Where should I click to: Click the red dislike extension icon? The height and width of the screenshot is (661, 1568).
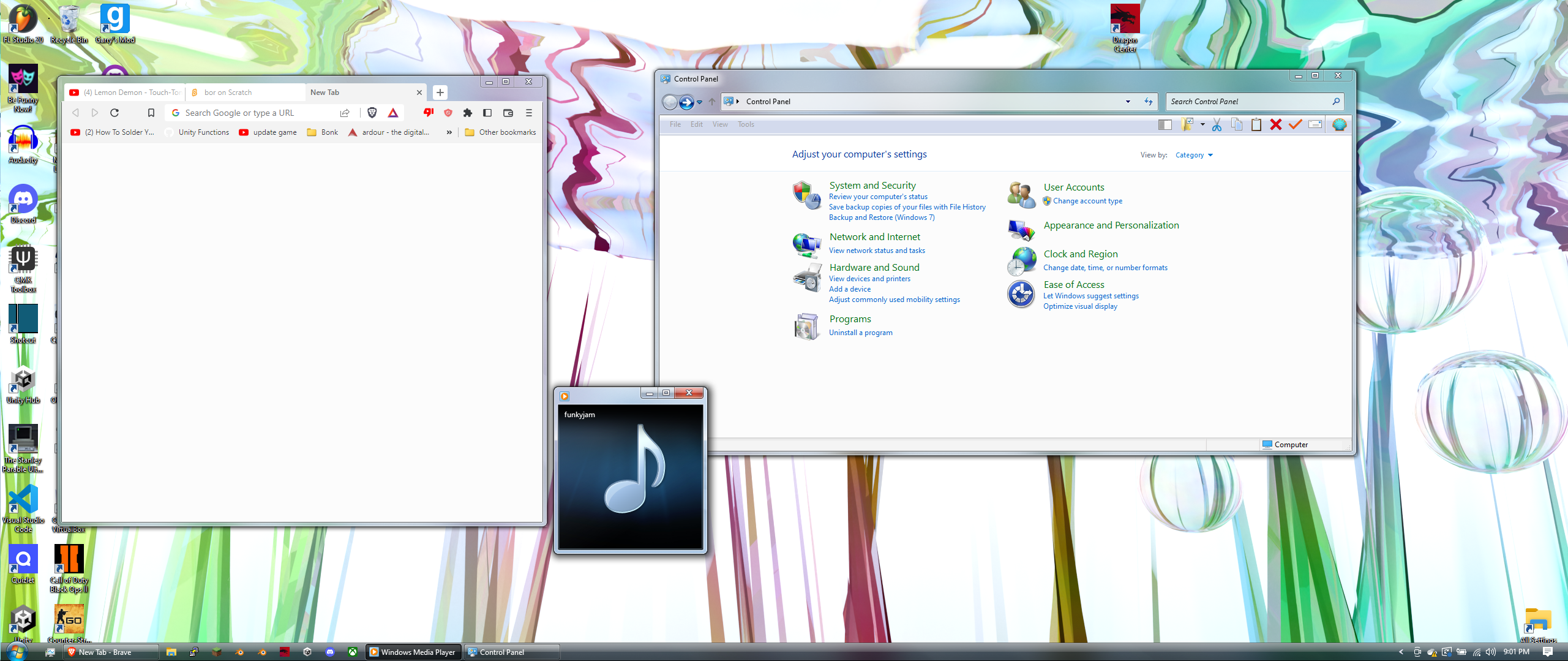(429, 113)
